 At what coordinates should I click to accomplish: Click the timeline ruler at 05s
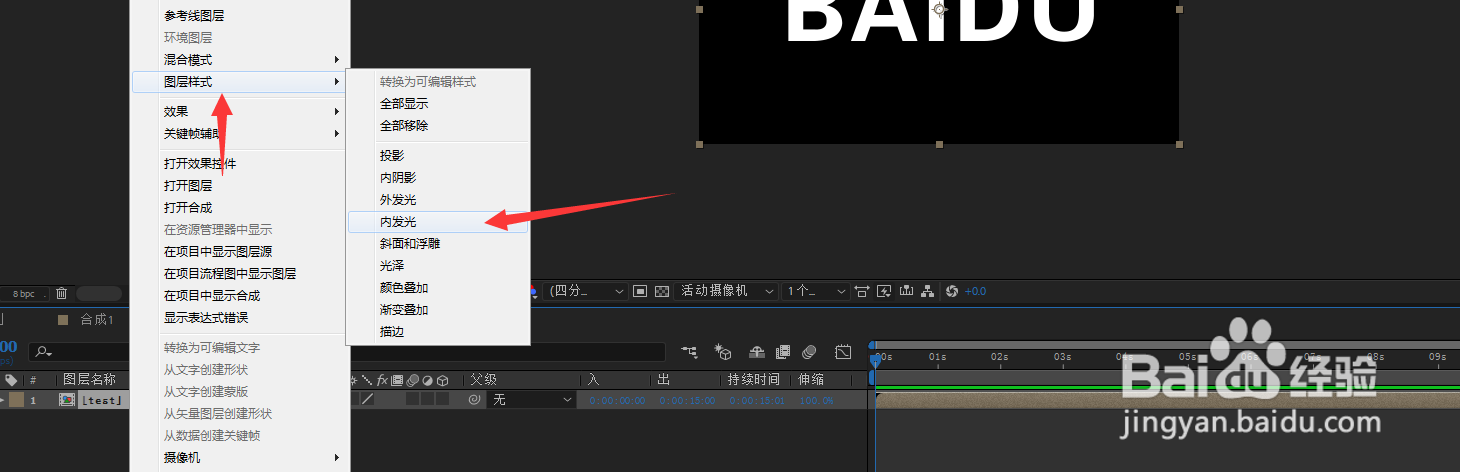1187,356
